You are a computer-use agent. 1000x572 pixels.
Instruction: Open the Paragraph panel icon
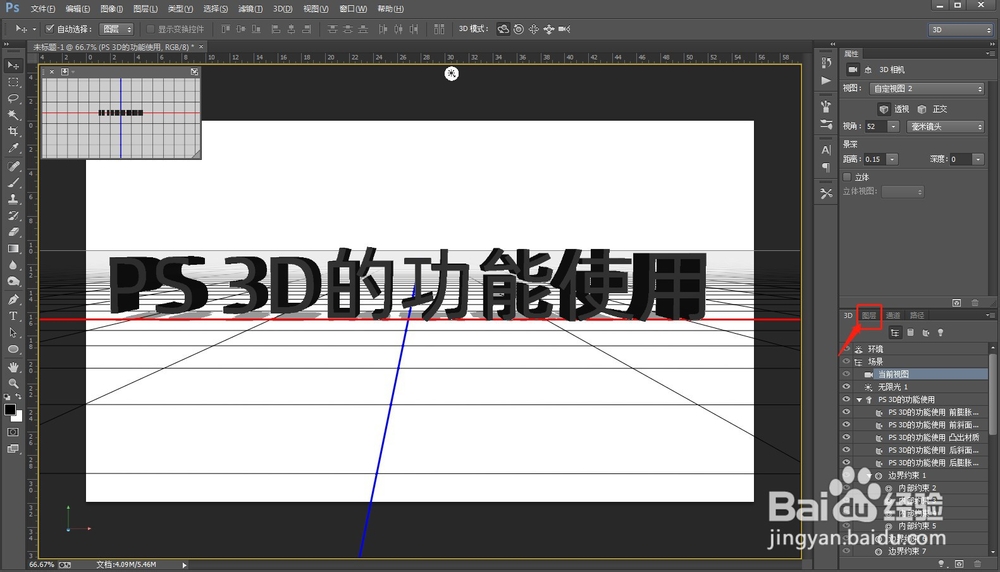point(827,167)
